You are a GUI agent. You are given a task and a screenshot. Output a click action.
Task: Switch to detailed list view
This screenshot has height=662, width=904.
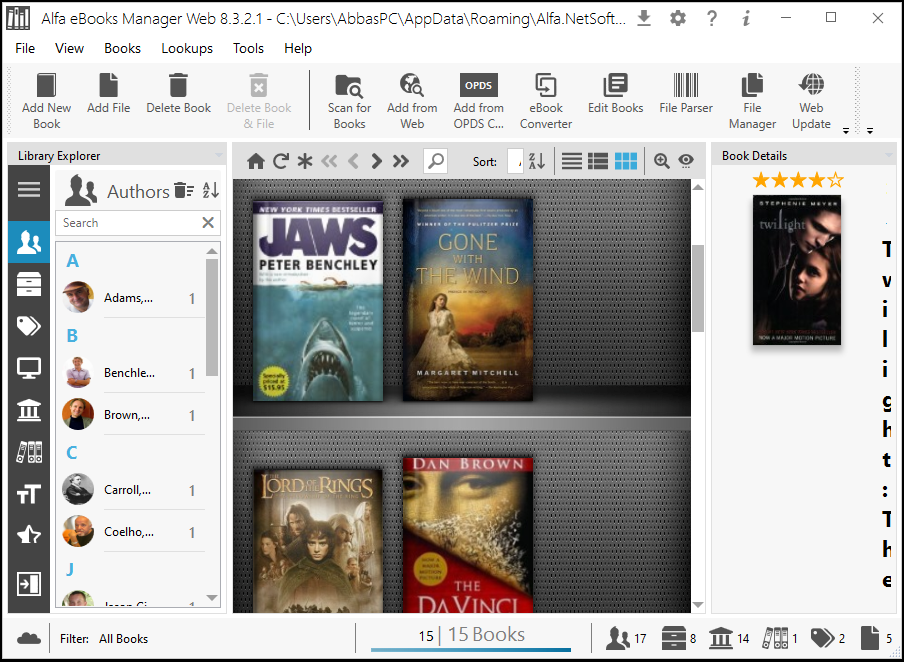tap(598, 161)
